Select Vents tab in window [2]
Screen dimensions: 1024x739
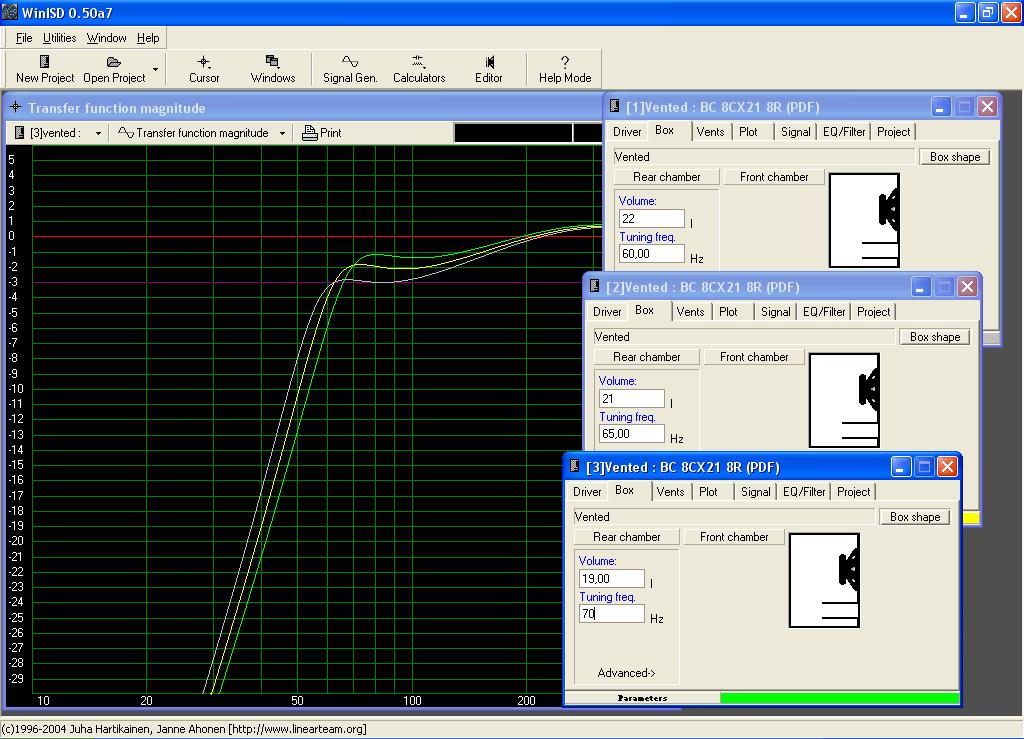click(690, 311)
